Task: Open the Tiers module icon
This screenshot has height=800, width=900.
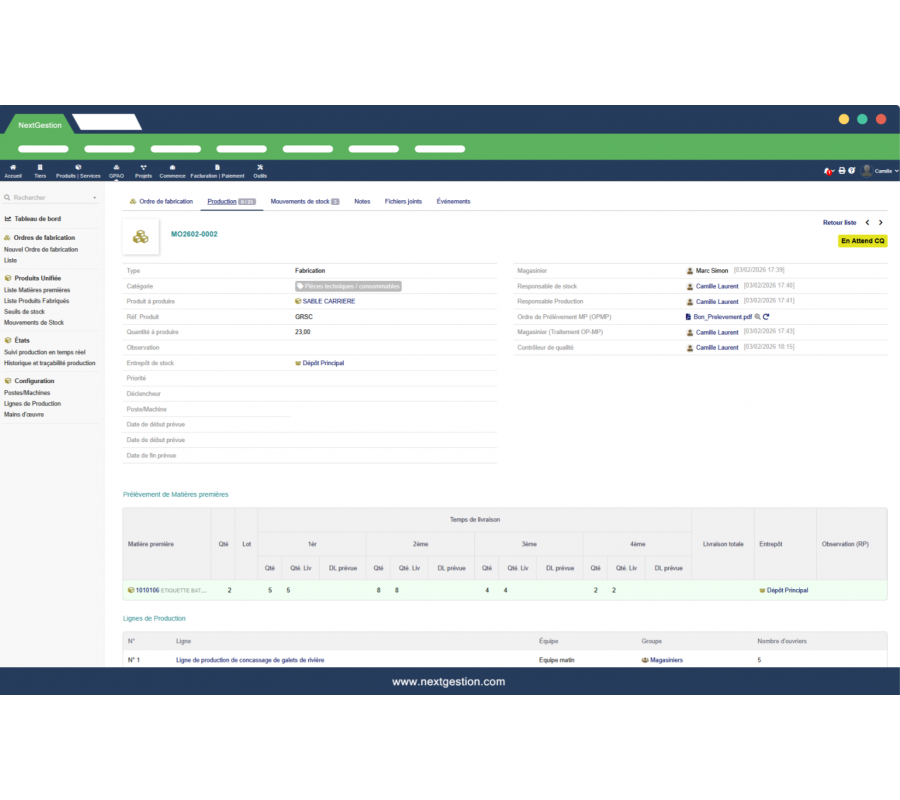Action: [40, 170]
